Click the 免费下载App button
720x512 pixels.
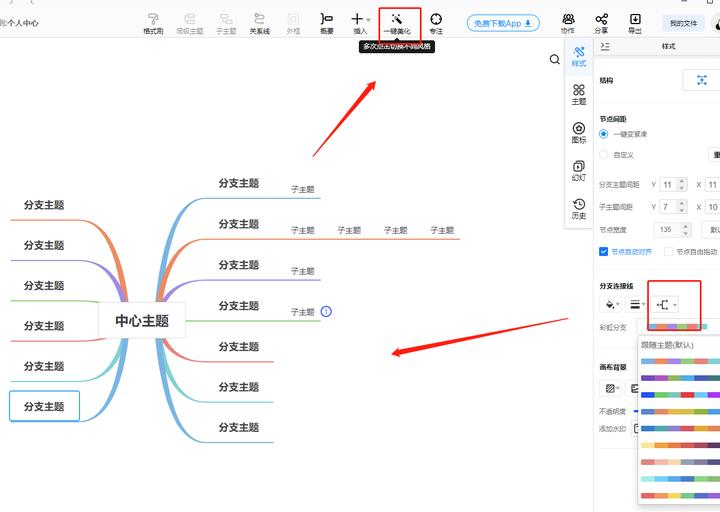pyautogui.click(x=503, y=23)
